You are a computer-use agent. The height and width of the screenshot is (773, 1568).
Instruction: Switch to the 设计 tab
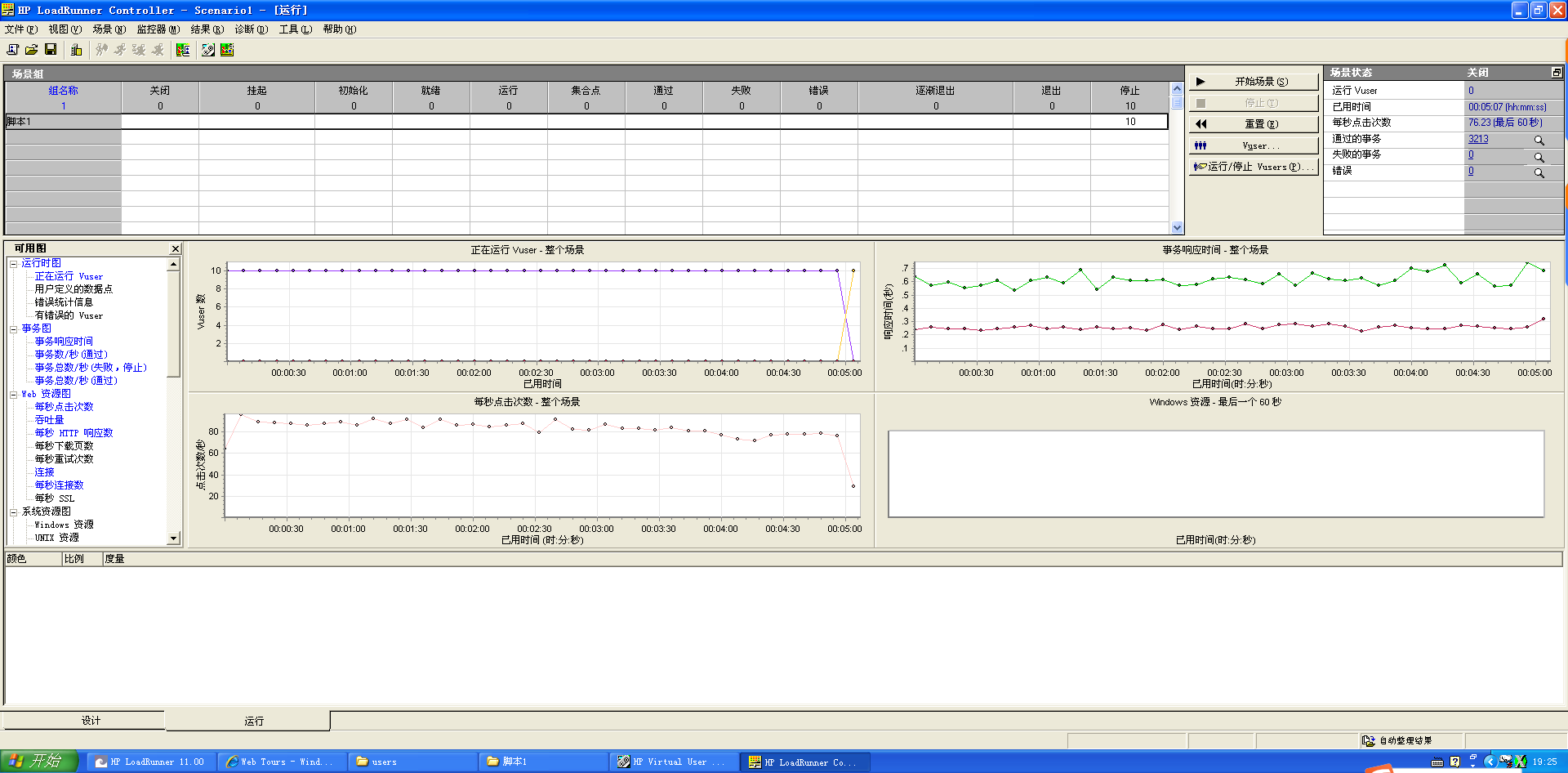click(x=91, y=721)
